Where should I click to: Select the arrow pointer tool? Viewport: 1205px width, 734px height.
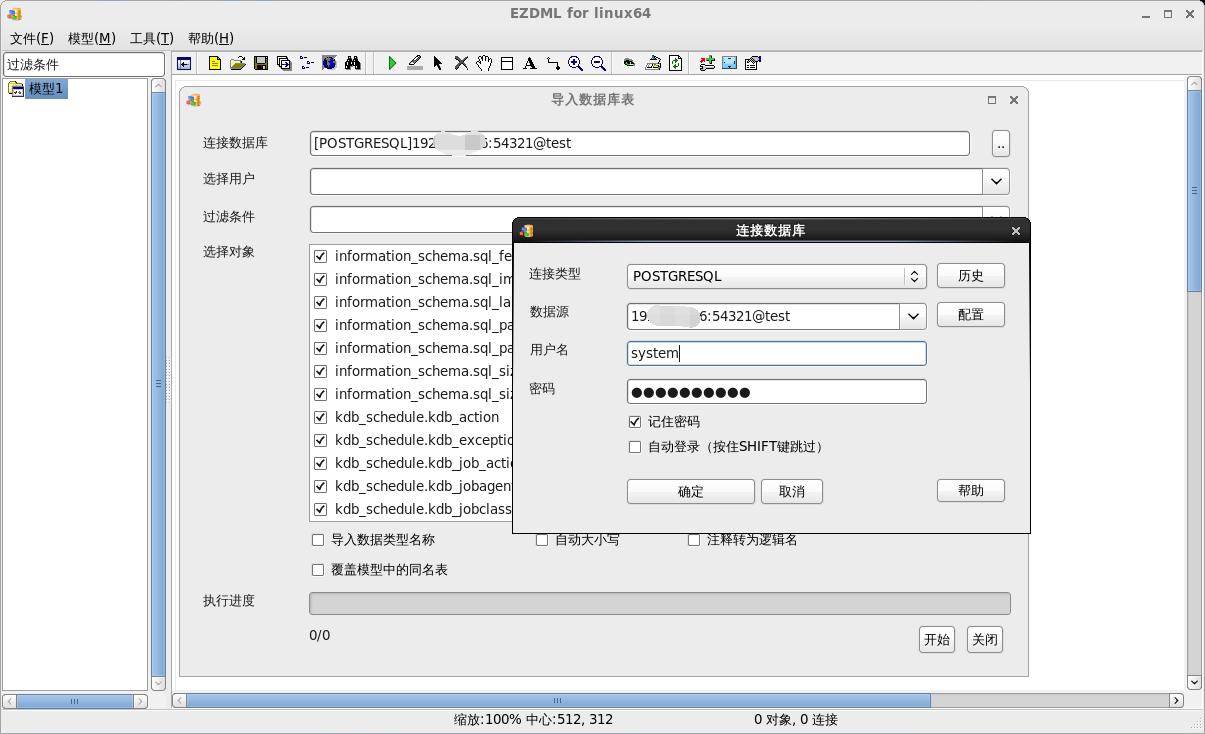click(x=438, y=63)
